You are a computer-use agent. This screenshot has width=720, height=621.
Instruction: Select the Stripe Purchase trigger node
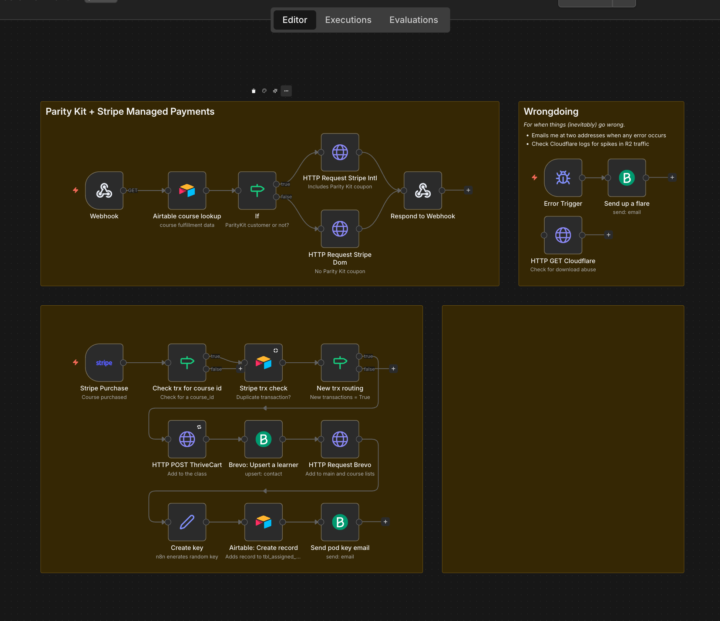point(104,362)
